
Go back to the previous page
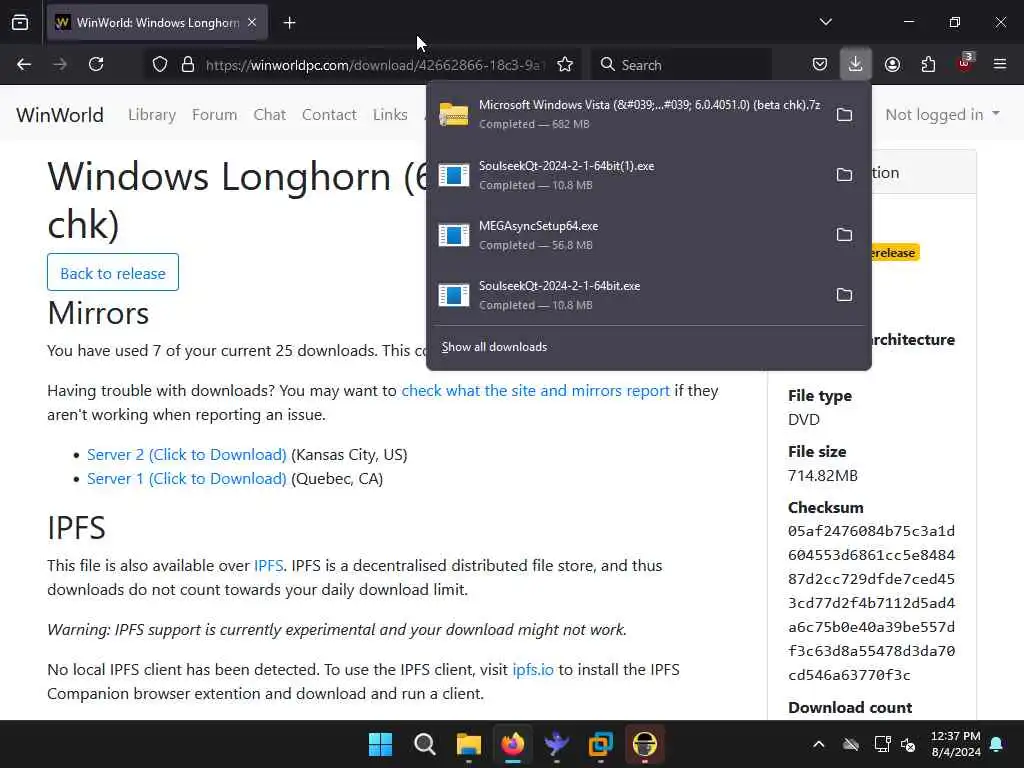pyautogui.click(x=24, y=64)
